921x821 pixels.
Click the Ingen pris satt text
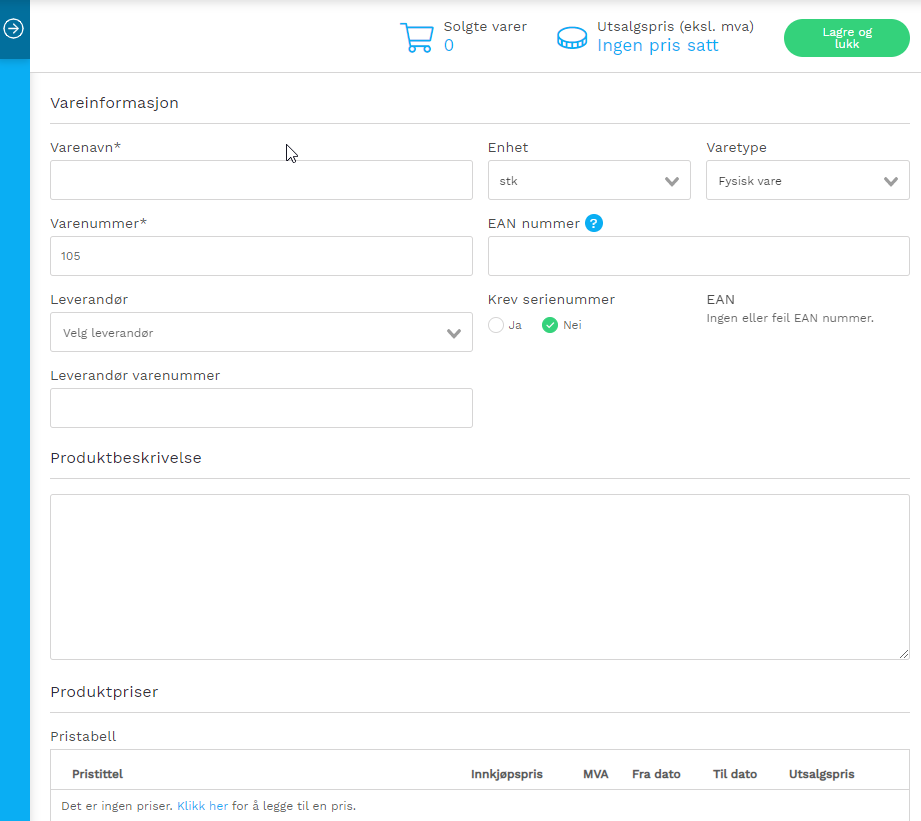pyautogui.click(x=657, y=45)
